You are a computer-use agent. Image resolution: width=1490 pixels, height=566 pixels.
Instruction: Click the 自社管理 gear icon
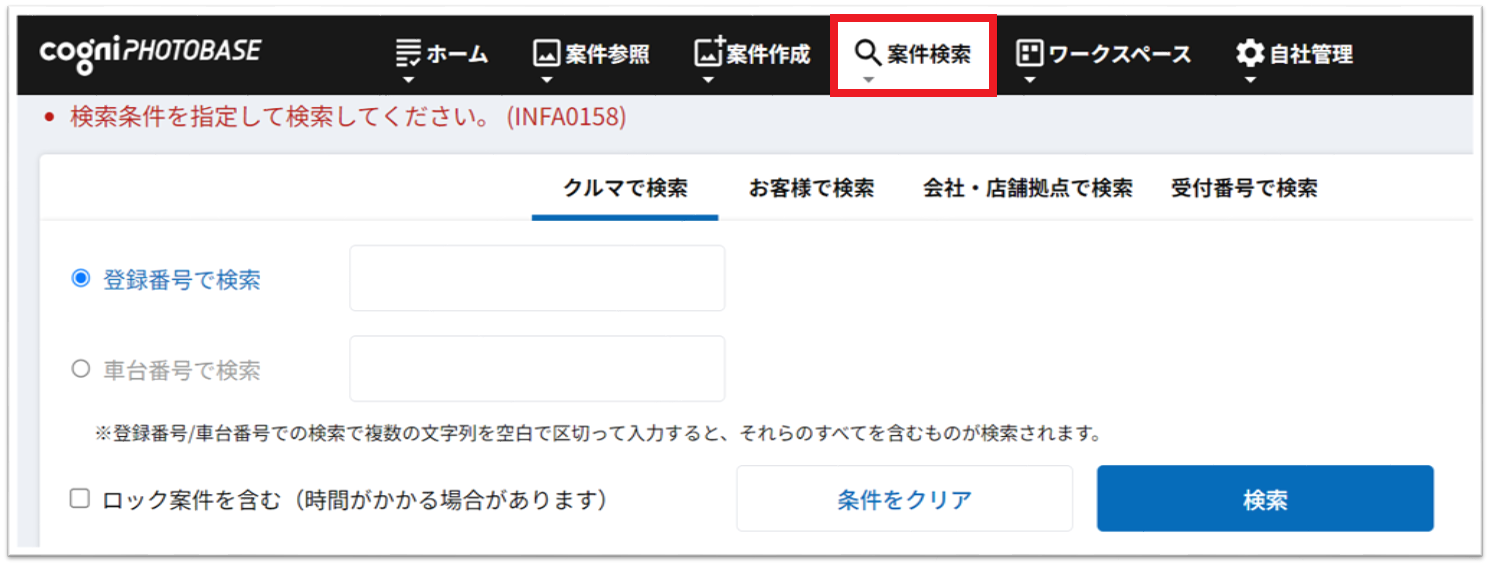coord(1250,54)
